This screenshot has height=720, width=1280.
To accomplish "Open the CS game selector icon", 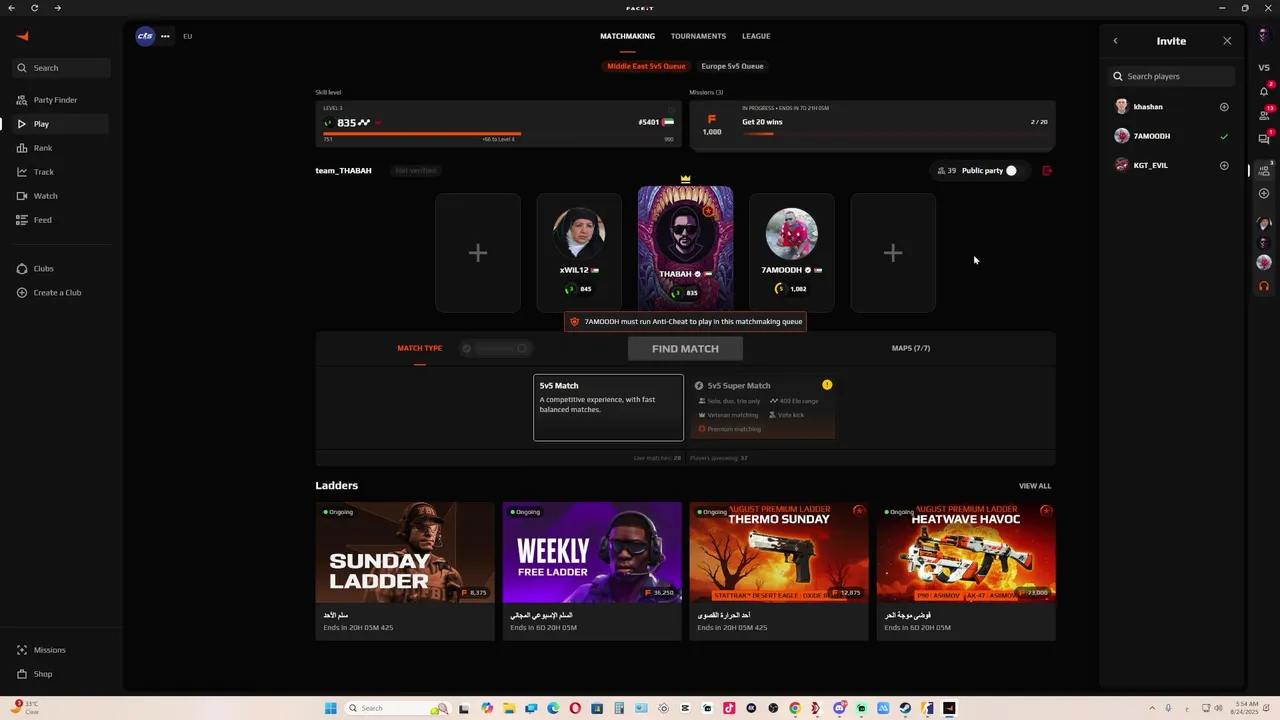I will (x=145, y=36).
